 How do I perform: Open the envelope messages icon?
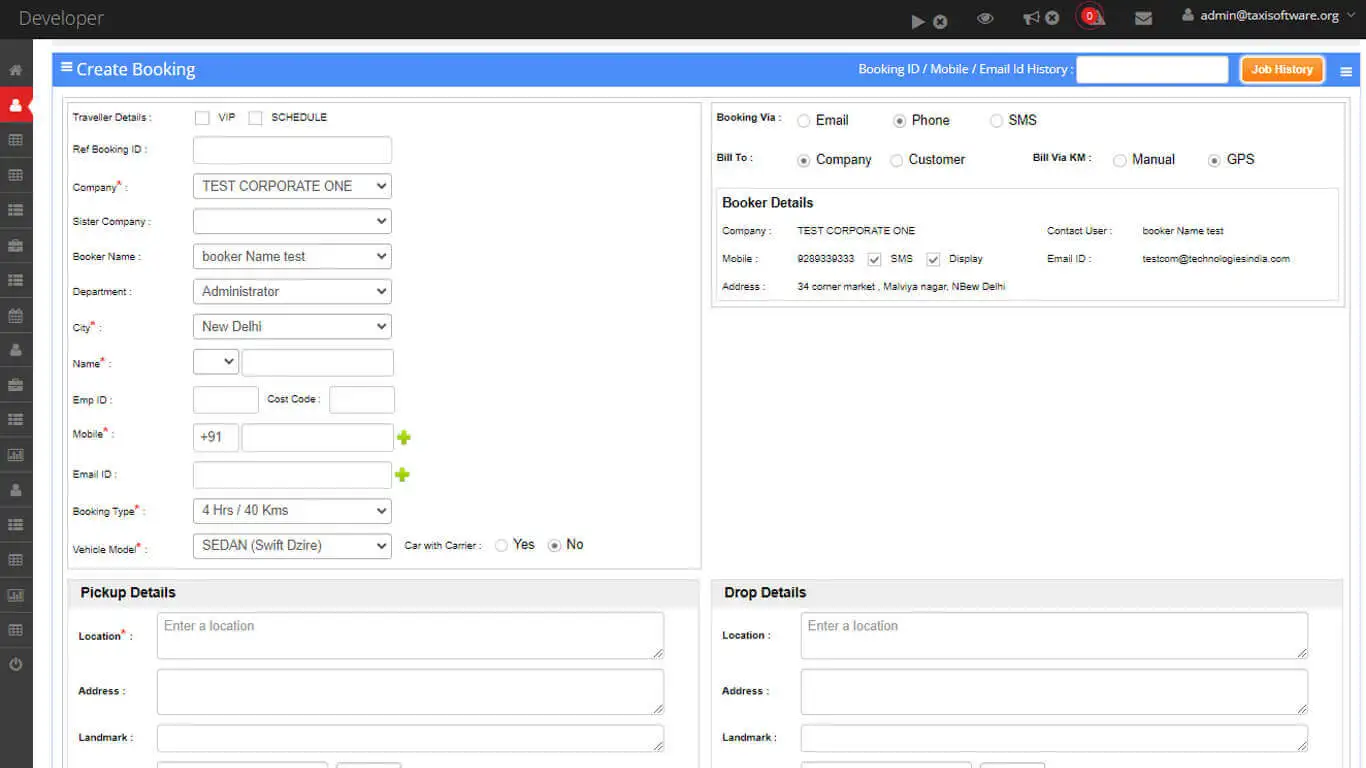1143,18
